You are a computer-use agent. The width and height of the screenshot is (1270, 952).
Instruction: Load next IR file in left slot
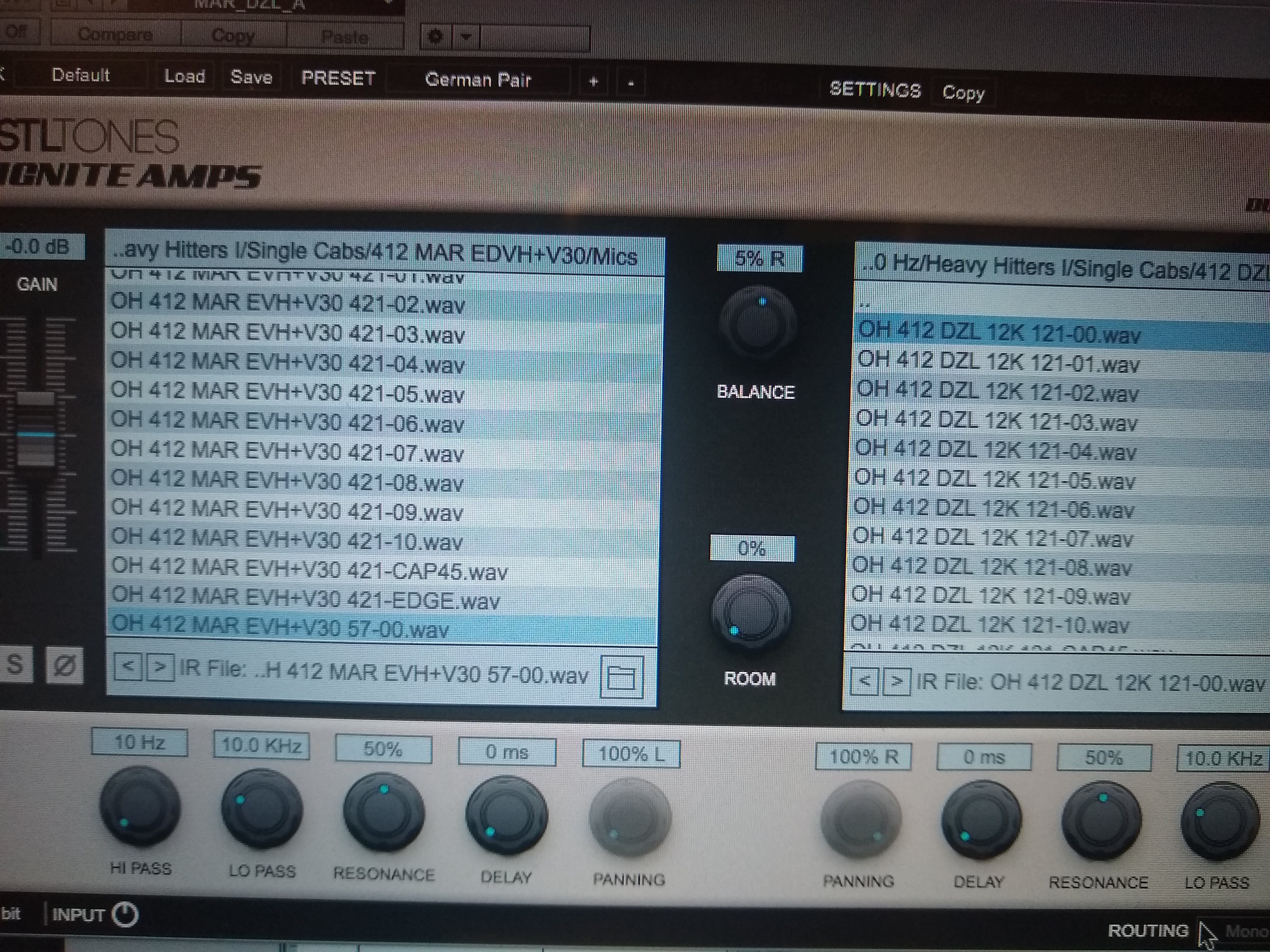tap(161, 668)
